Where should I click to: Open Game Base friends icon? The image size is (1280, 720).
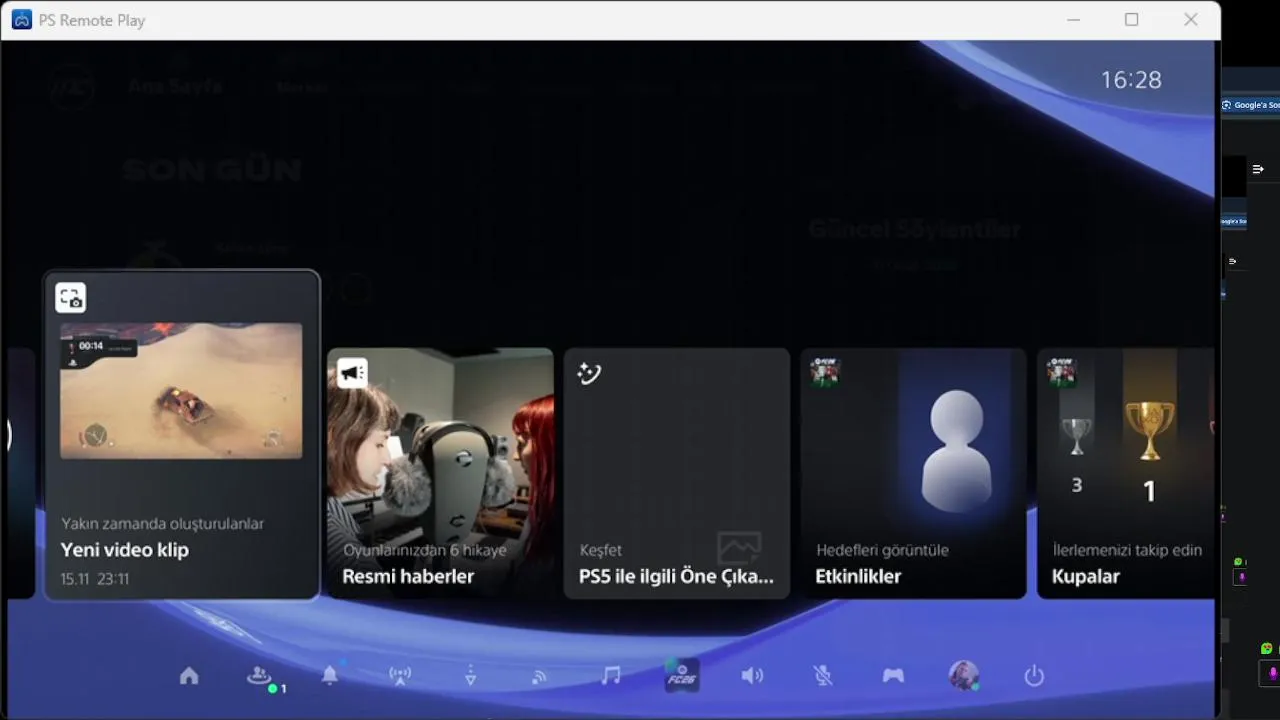(259, 676)
